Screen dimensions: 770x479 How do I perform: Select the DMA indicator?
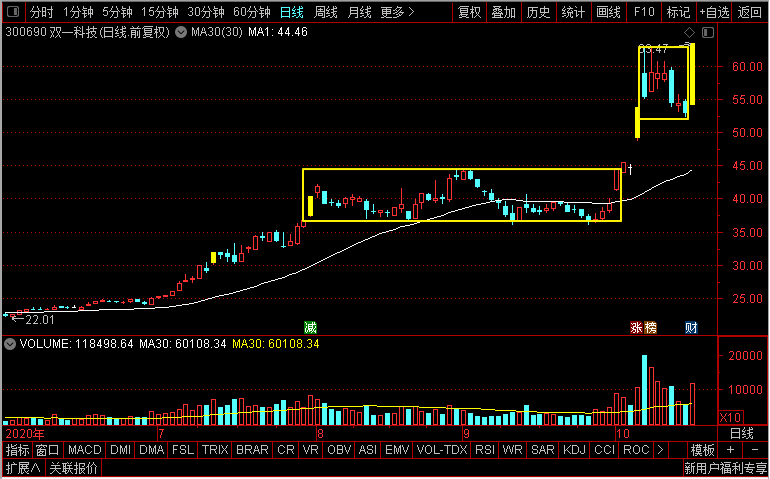[152, 450]
